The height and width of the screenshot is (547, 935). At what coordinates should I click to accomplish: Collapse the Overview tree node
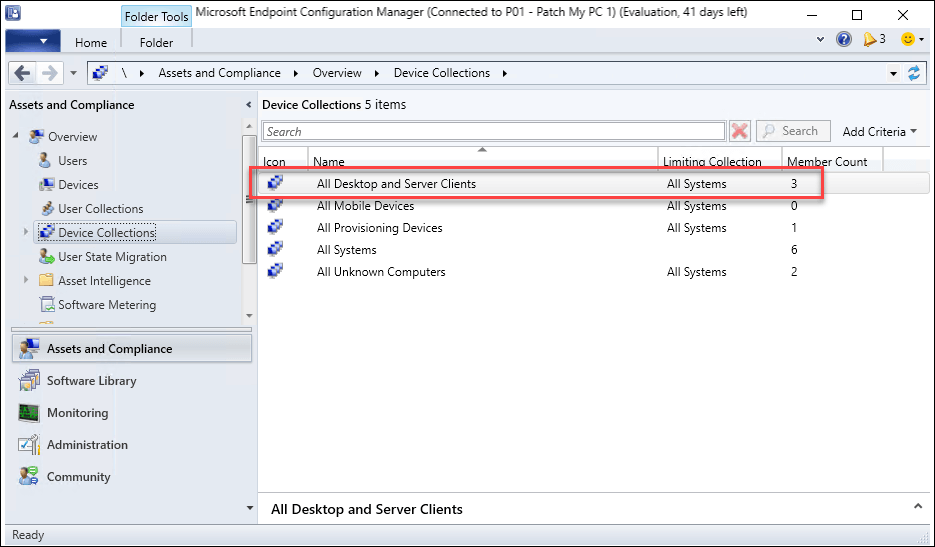tap(16, 135)
